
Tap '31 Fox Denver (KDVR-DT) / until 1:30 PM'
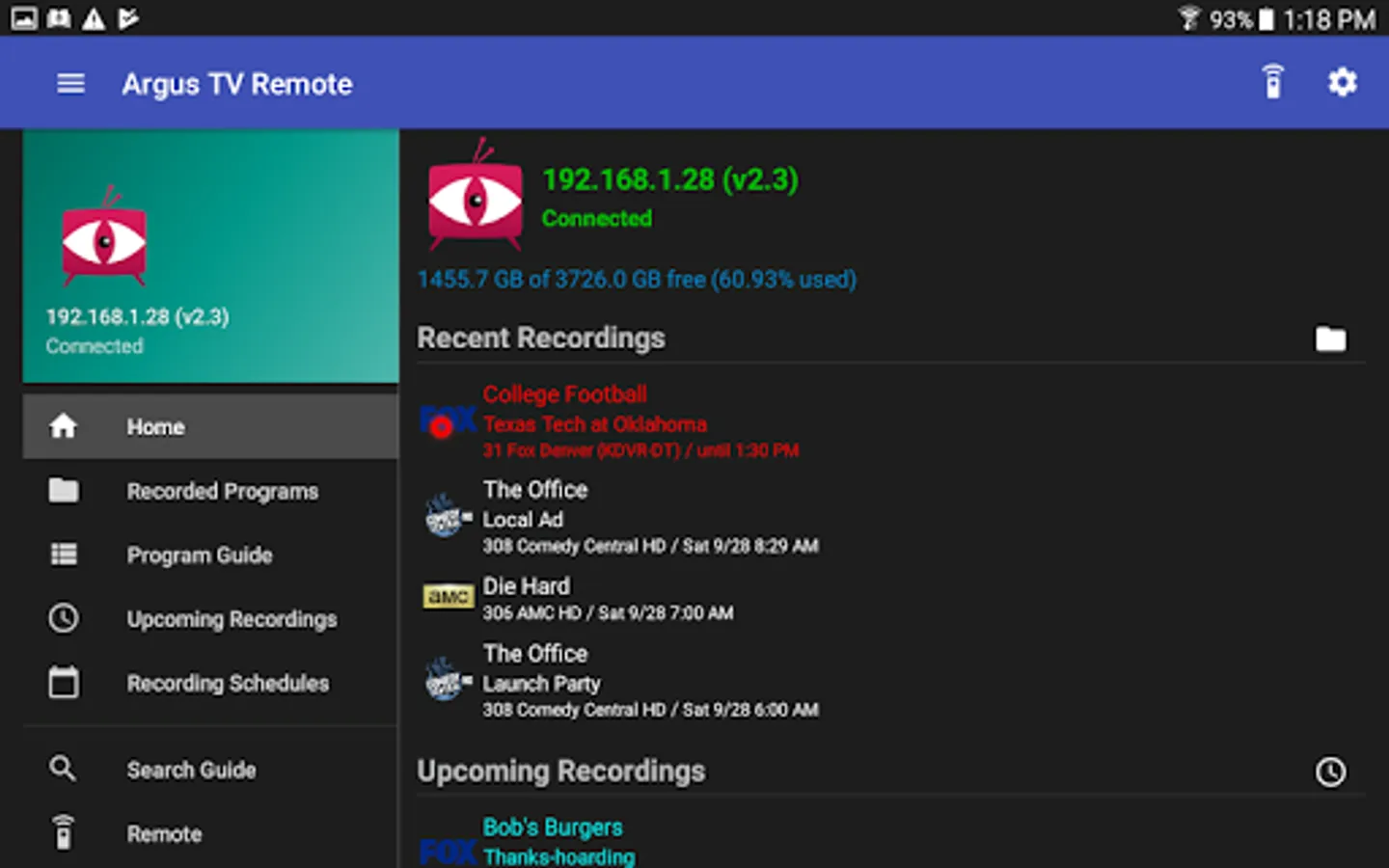640,450
